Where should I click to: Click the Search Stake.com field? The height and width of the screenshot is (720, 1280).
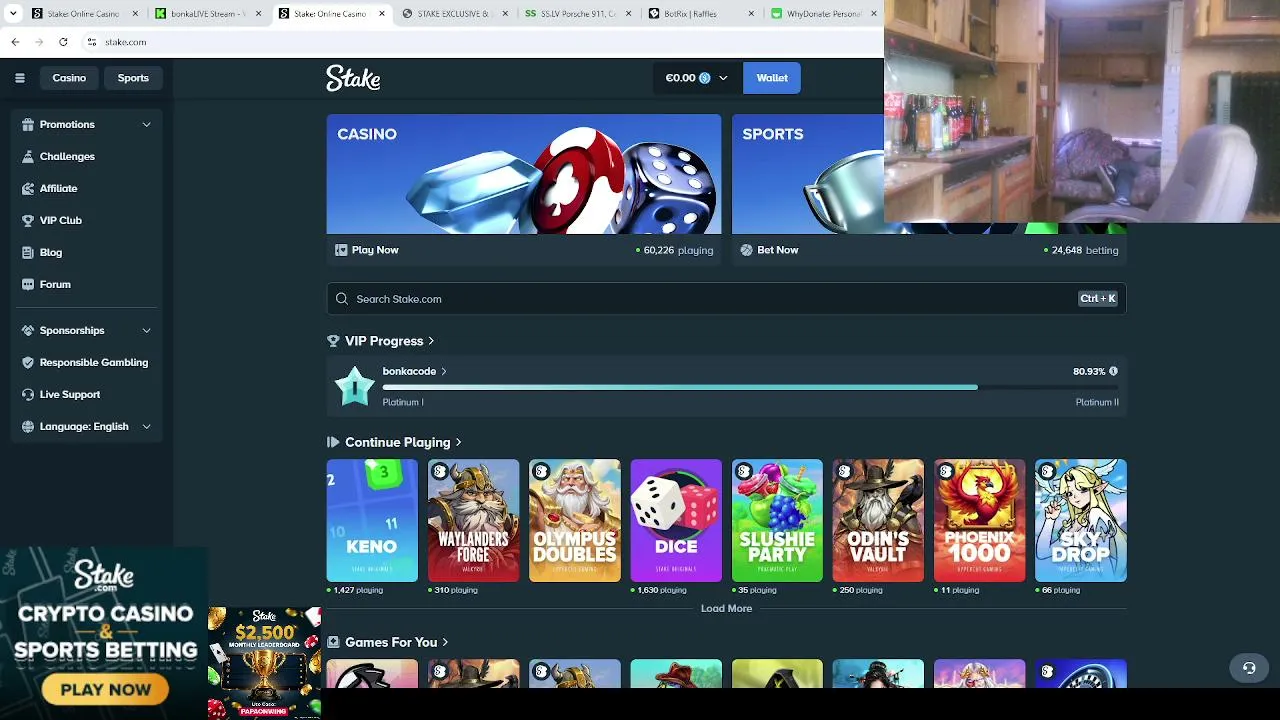pos(726,299)
